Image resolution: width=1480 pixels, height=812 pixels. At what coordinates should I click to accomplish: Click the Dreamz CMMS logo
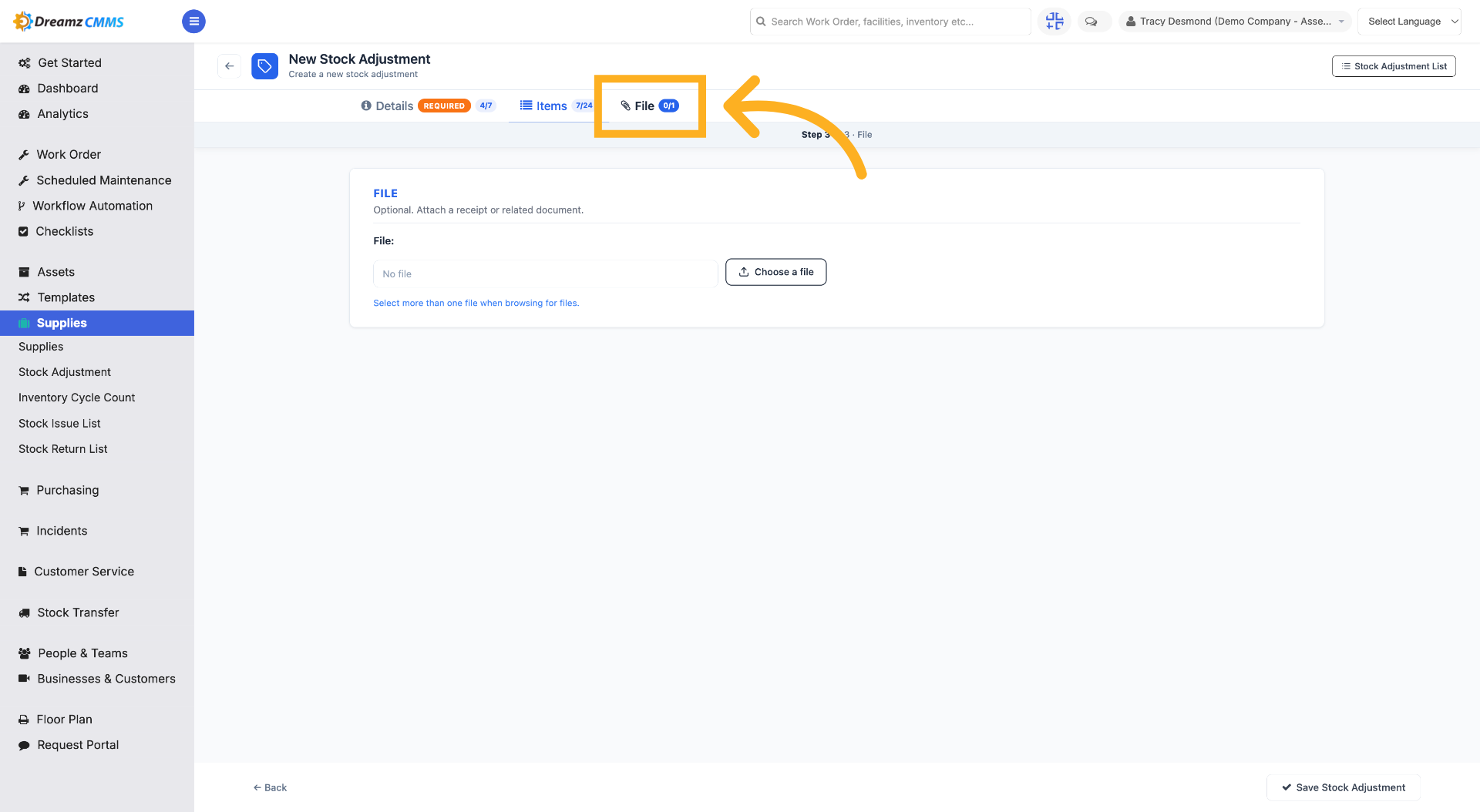(x=69, y=21)
